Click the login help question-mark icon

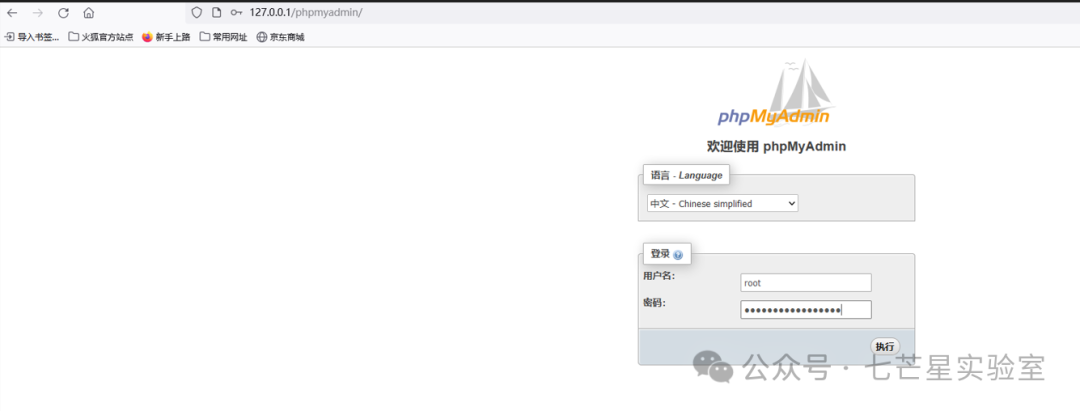(x=678, y=255)
